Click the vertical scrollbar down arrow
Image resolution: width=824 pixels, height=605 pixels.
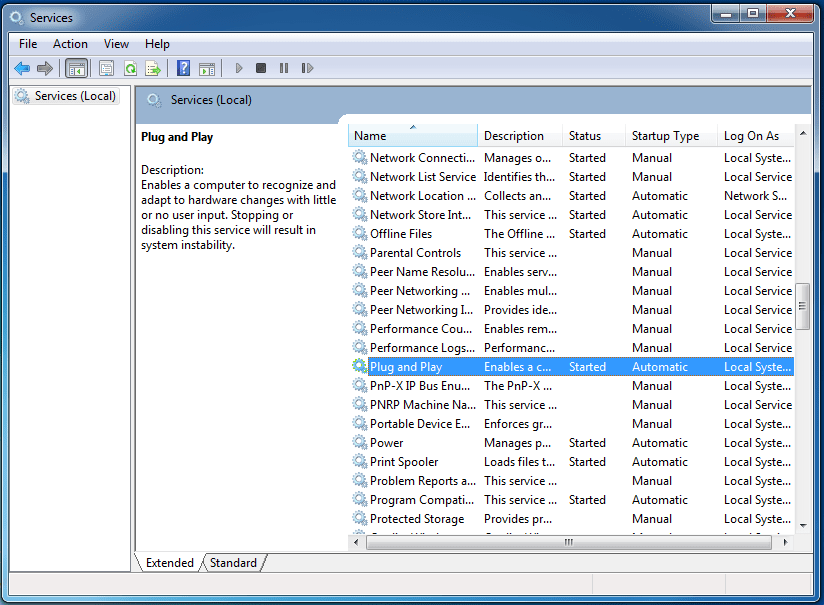coord(802,524)
